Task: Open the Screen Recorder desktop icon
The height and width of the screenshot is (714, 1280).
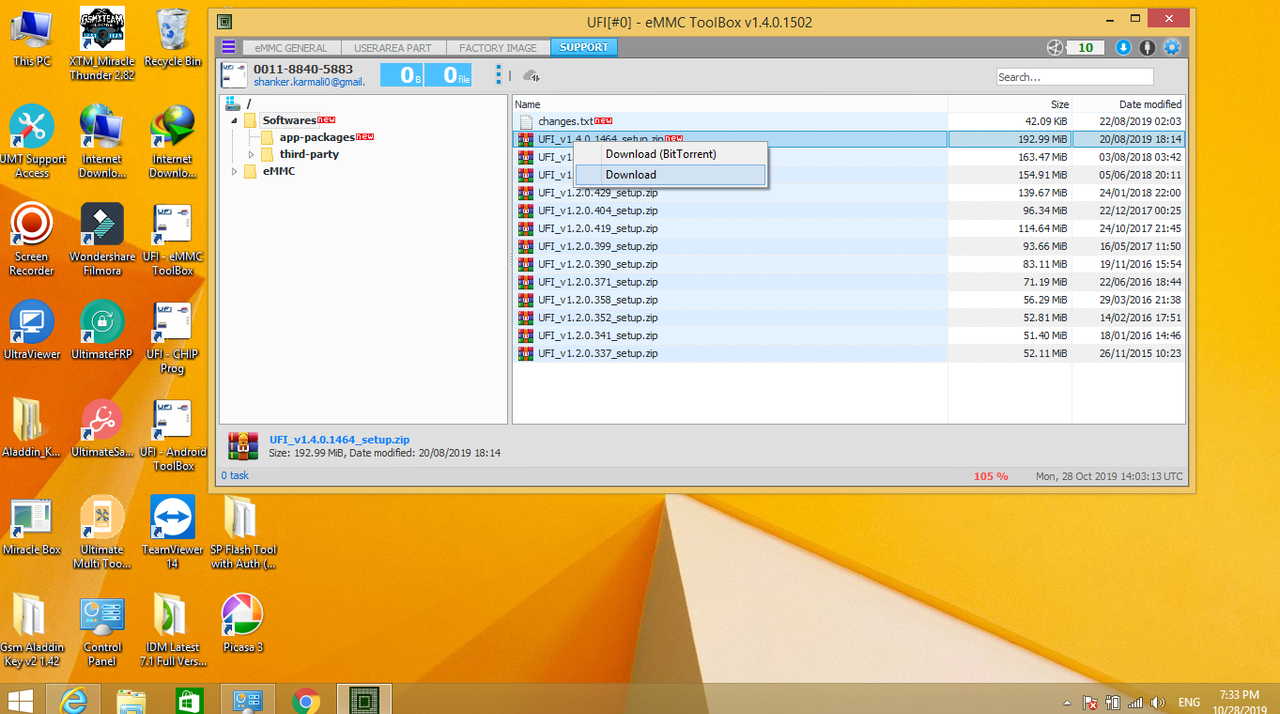Action: click(32, 241)
